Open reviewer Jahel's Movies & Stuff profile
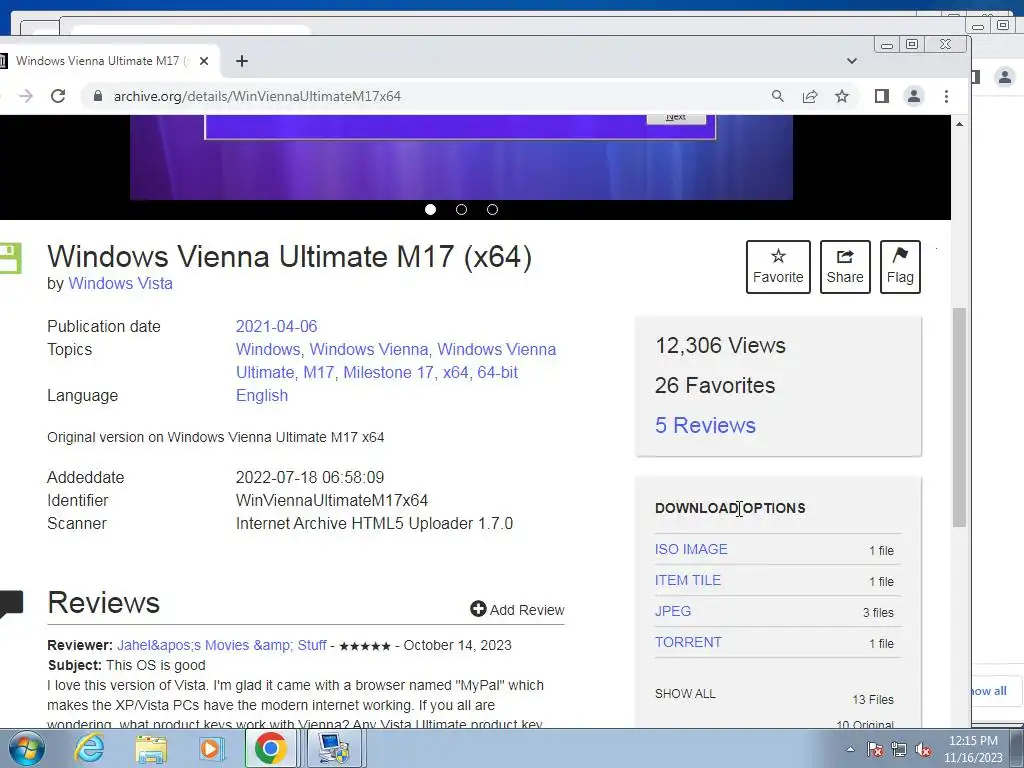Screen dimensions: 1024x768 pos(221,645)
